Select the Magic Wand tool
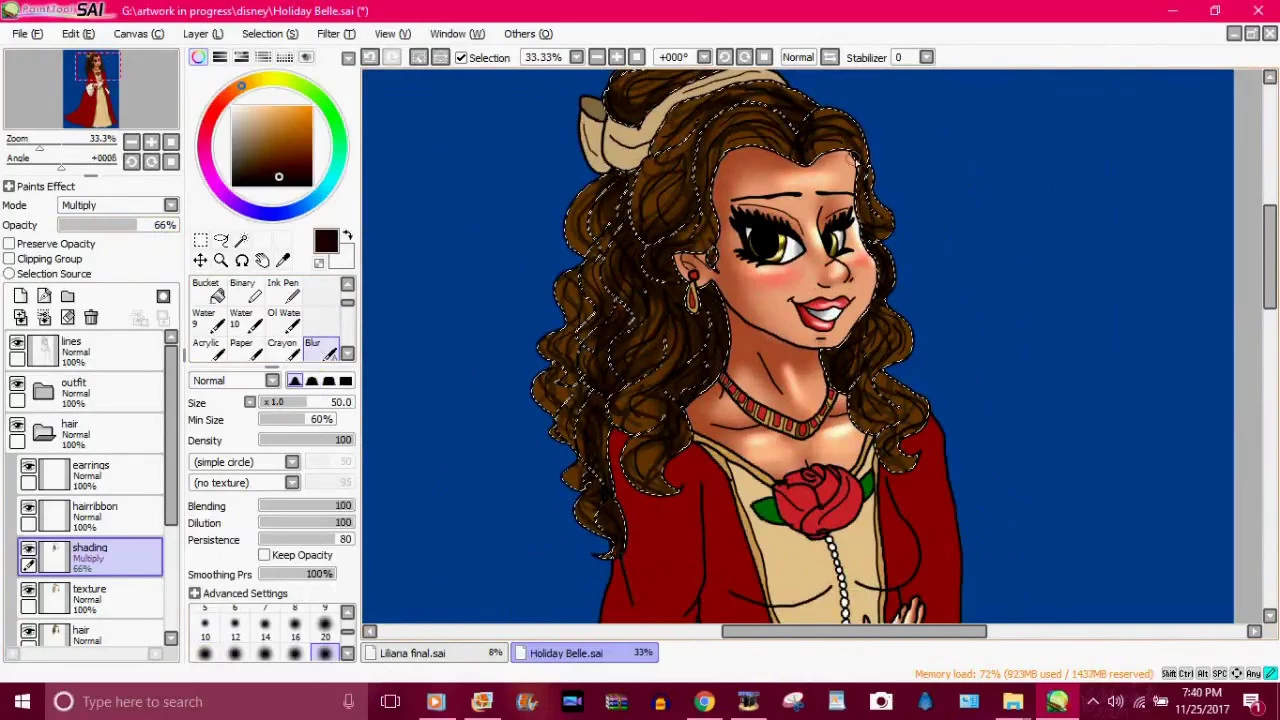This screenshot has height=720, width=1280. tap(241, 240)
